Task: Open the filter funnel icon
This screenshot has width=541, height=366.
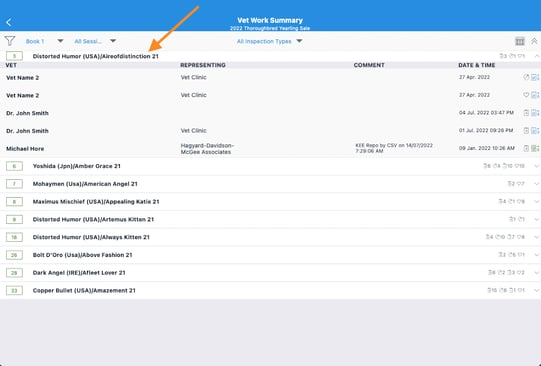Action: point(10,41)
